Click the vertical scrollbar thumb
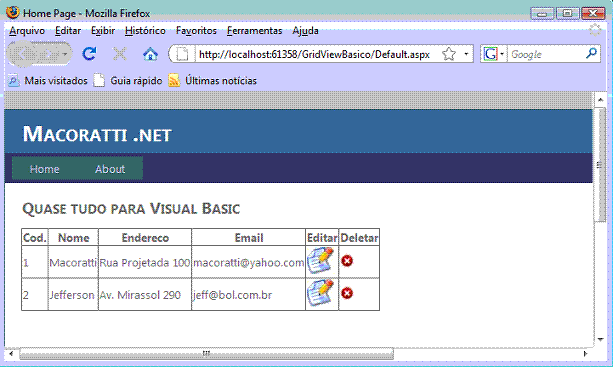This screenshot has width=613, height=367. pyautogui.click(x=600, y=164)
